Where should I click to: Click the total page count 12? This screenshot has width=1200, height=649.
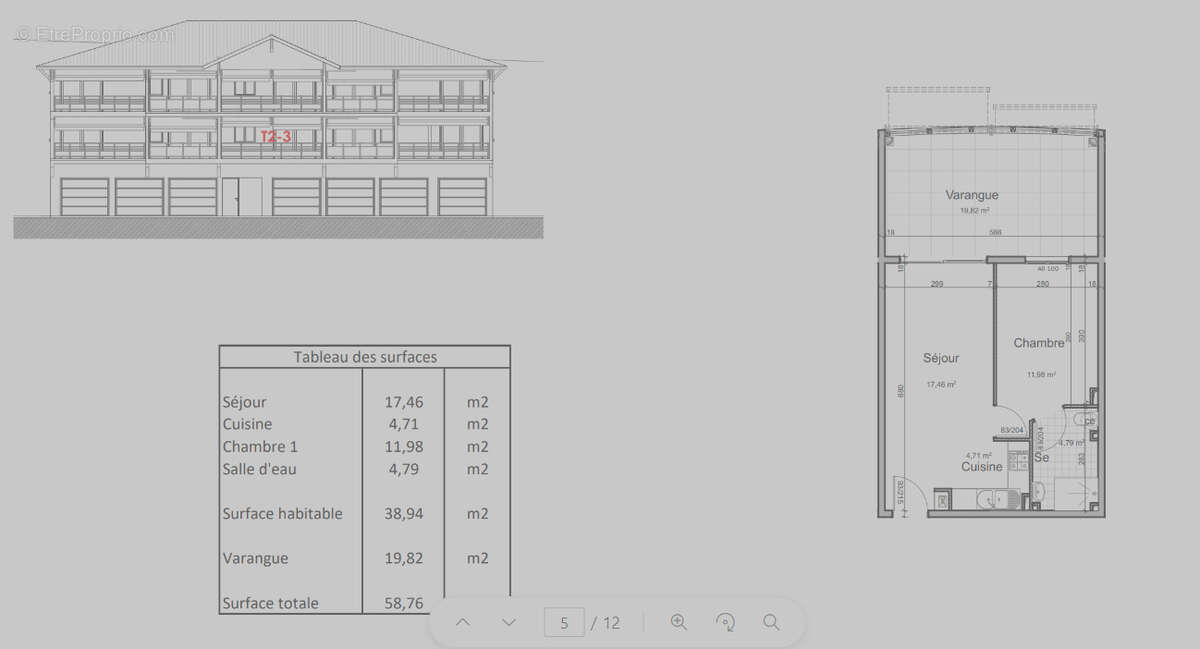click(611, 623)
